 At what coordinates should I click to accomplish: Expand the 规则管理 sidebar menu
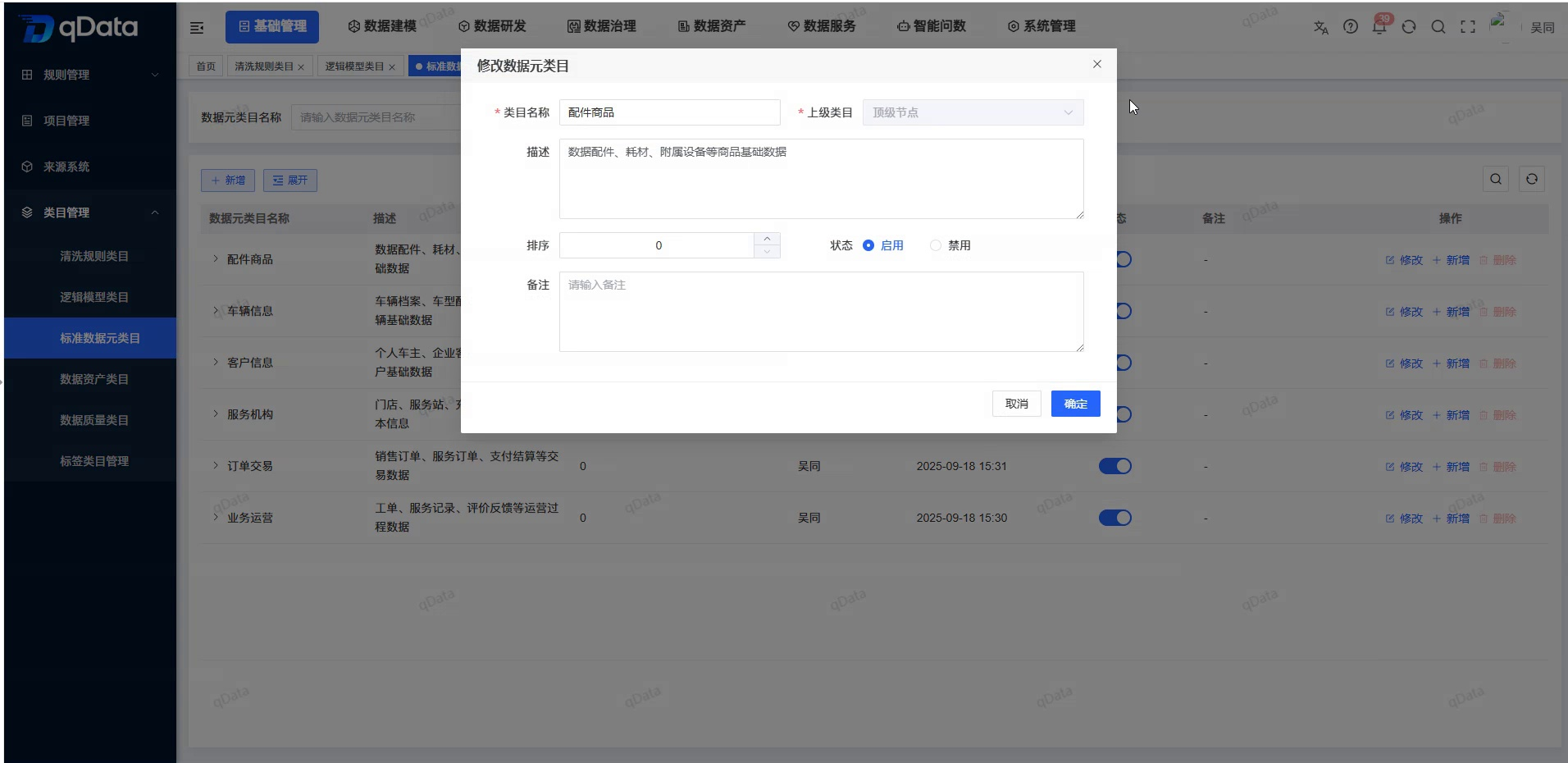pos(90,75)
